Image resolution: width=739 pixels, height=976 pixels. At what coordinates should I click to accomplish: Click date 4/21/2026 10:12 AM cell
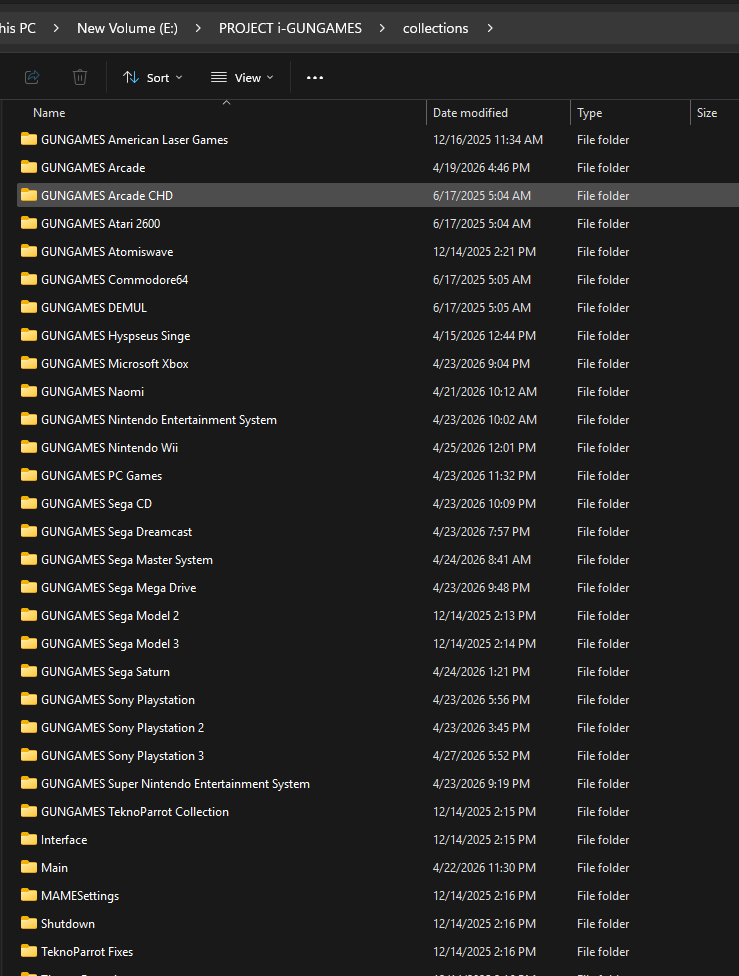[484, 392]
